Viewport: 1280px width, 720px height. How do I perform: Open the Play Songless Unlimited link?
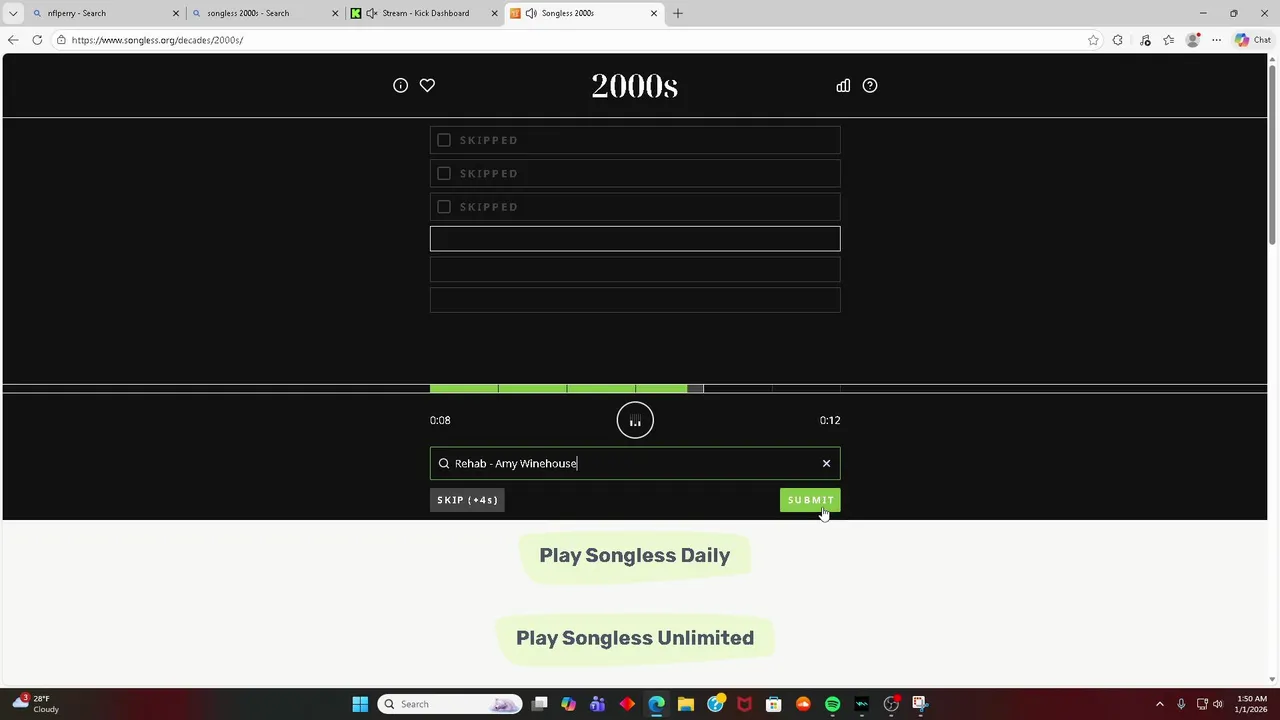point(635,638)
